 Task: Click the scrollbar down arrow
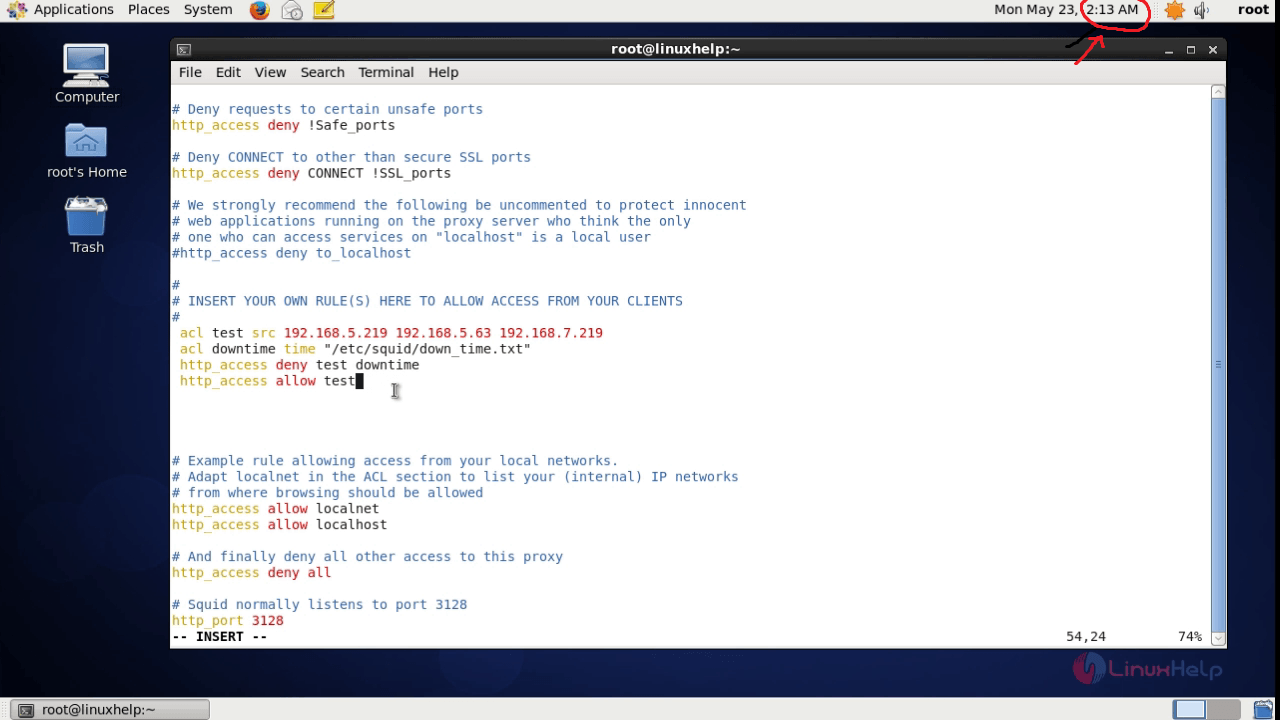[1218, 637]
